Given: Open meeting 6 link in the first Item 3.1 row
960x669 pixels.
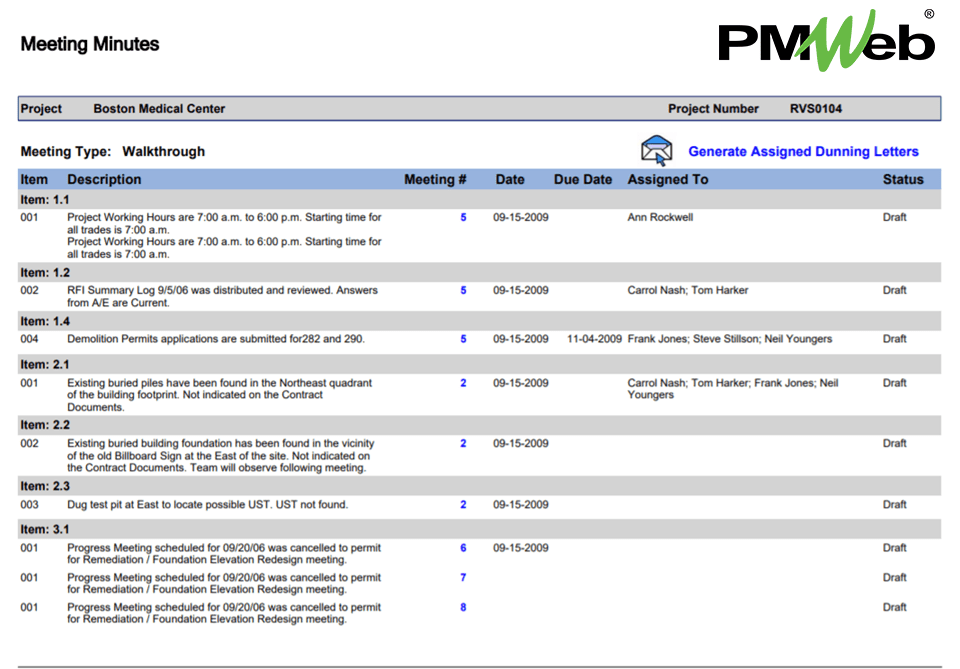Looking at the screenshot, I should click(463, 547).
